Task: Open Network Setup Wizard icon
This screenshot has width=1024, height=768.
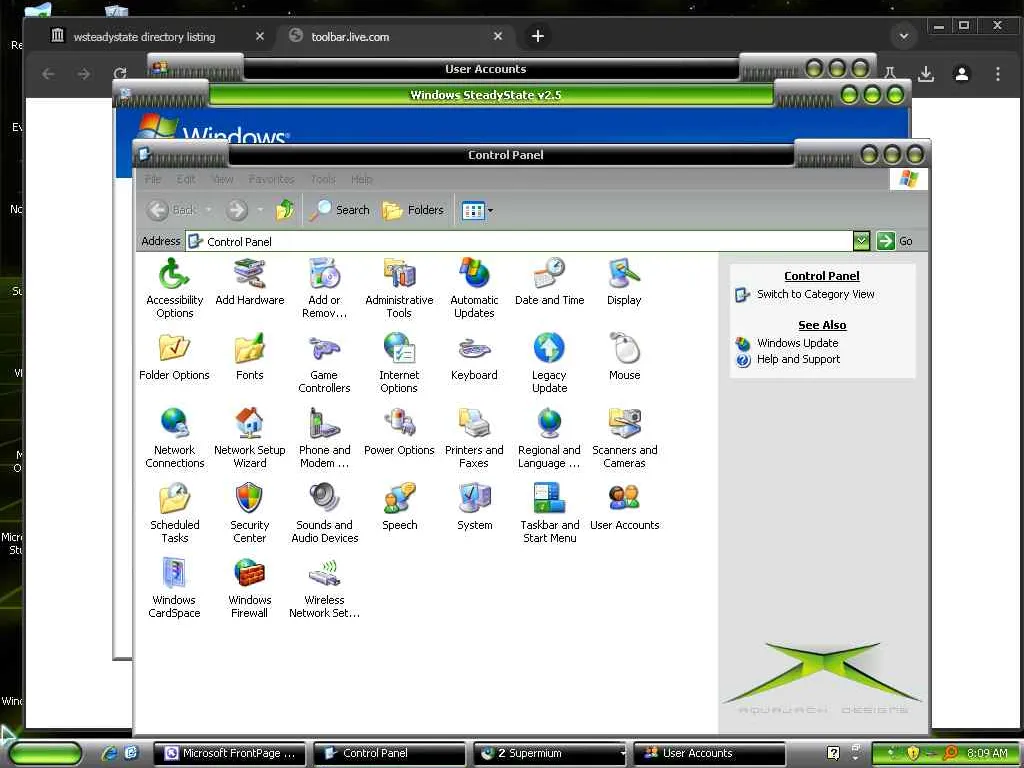Action: (x=249, y=438)
